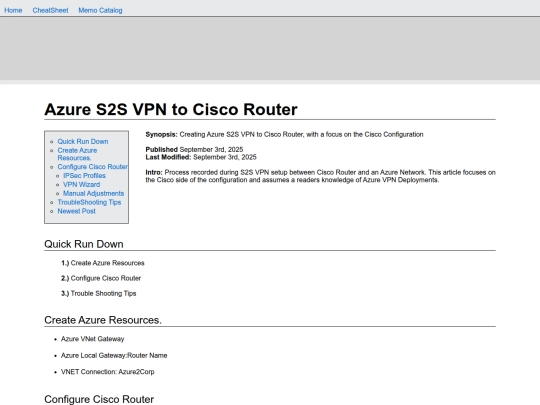The width and height of the screenshot is (540, 405).
Task: Click the VNET Connection: Azure2Corp bullet
Action: (107, 372)
